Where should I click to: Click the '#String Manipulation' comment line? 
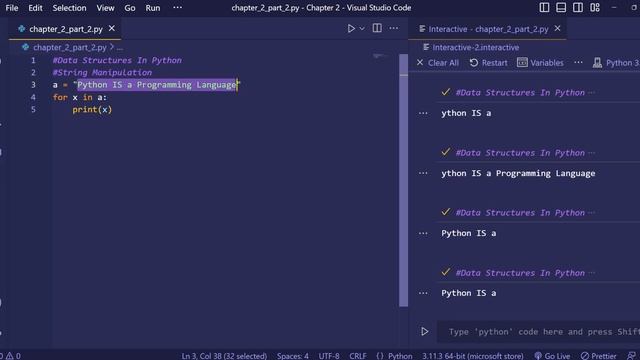(102, 73)
